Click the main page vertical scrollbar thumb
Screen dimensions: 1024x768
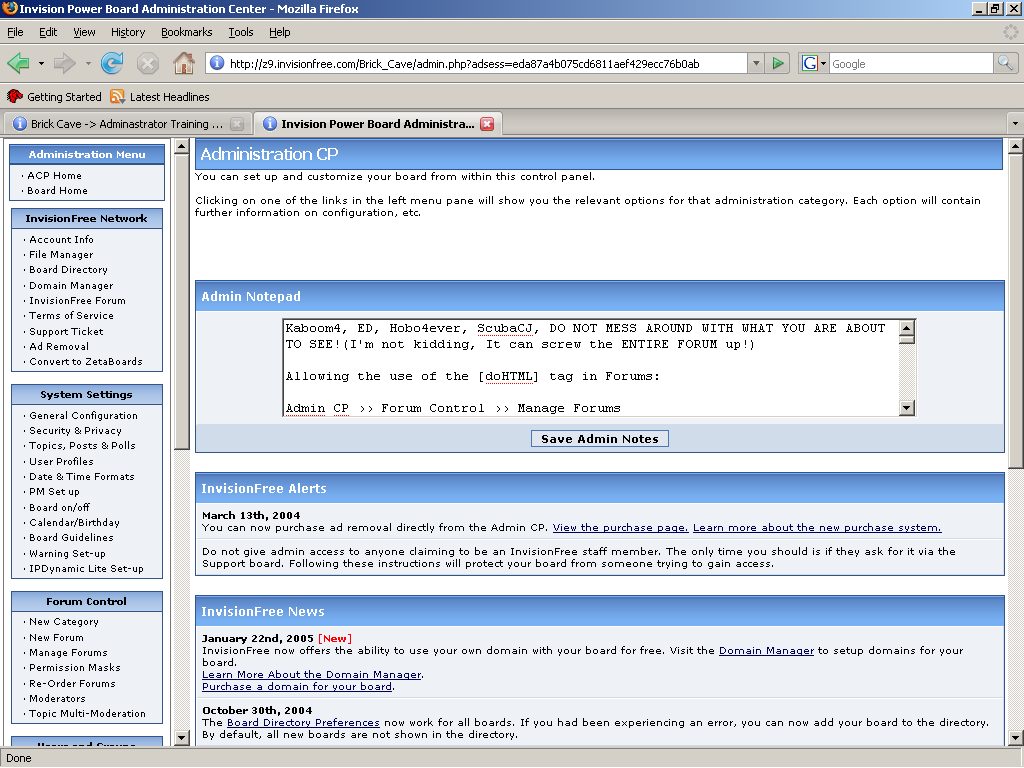click(x=1016, y=311)
